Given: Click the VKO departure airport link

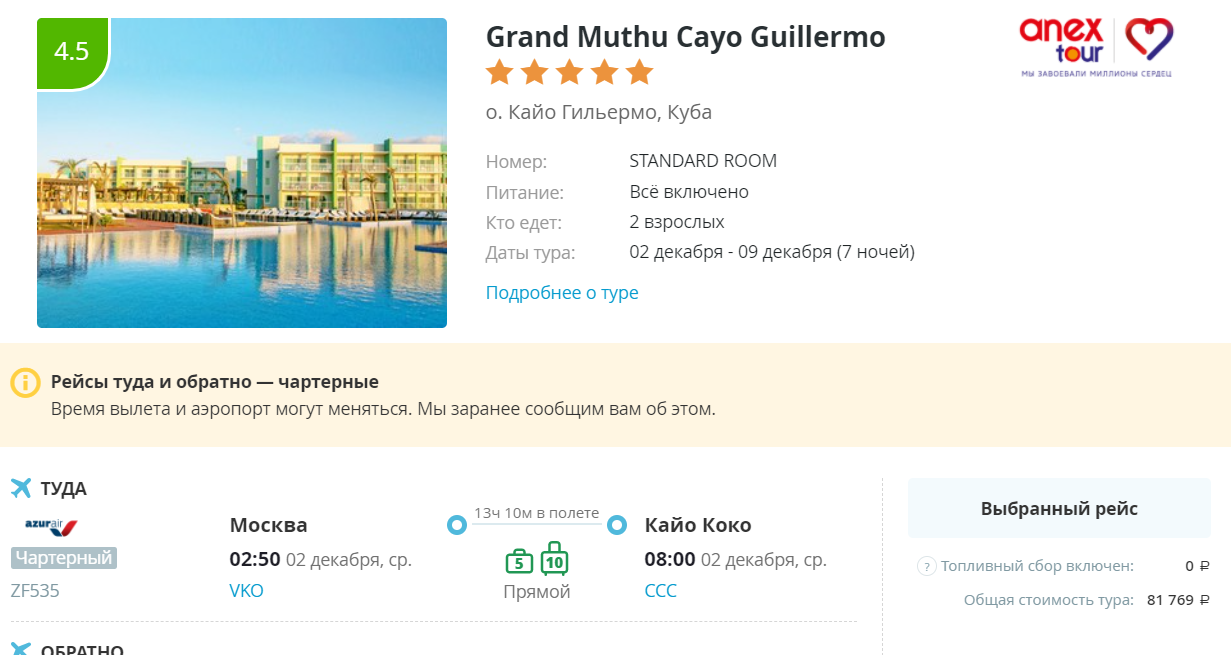Looking at the screenshot, I should 247,591.
